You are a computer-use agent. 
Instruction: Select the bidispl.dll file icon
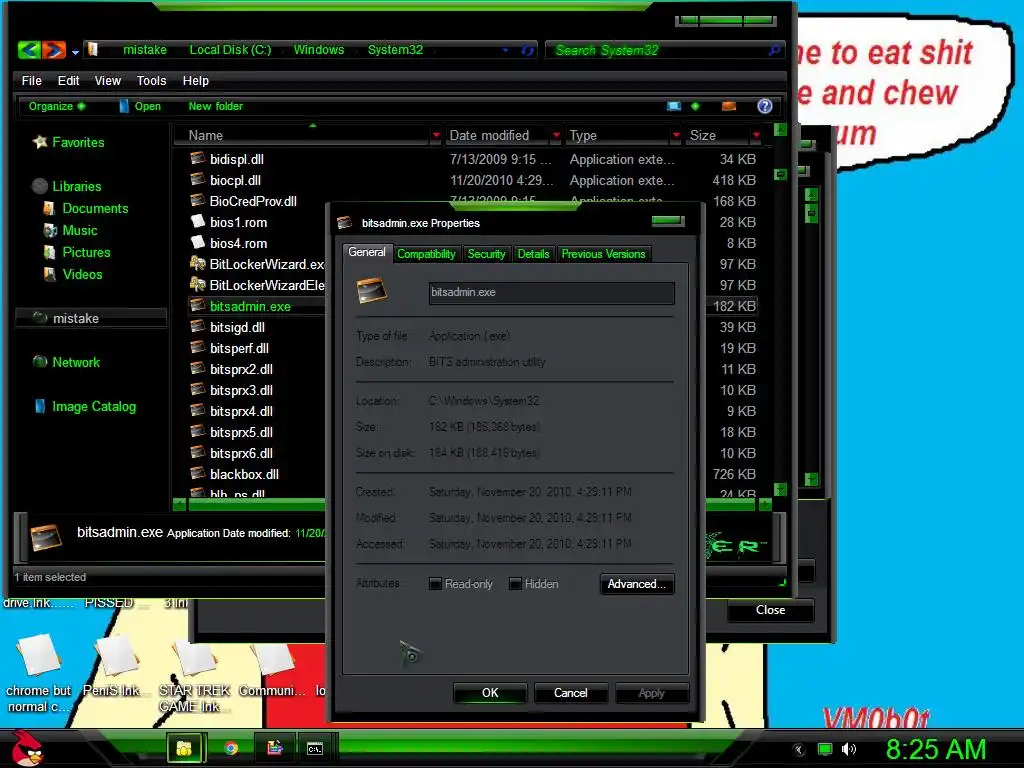coord(197,159)
